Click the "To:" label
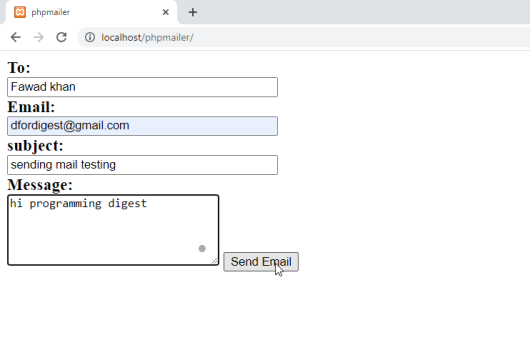 click(19, 68)
